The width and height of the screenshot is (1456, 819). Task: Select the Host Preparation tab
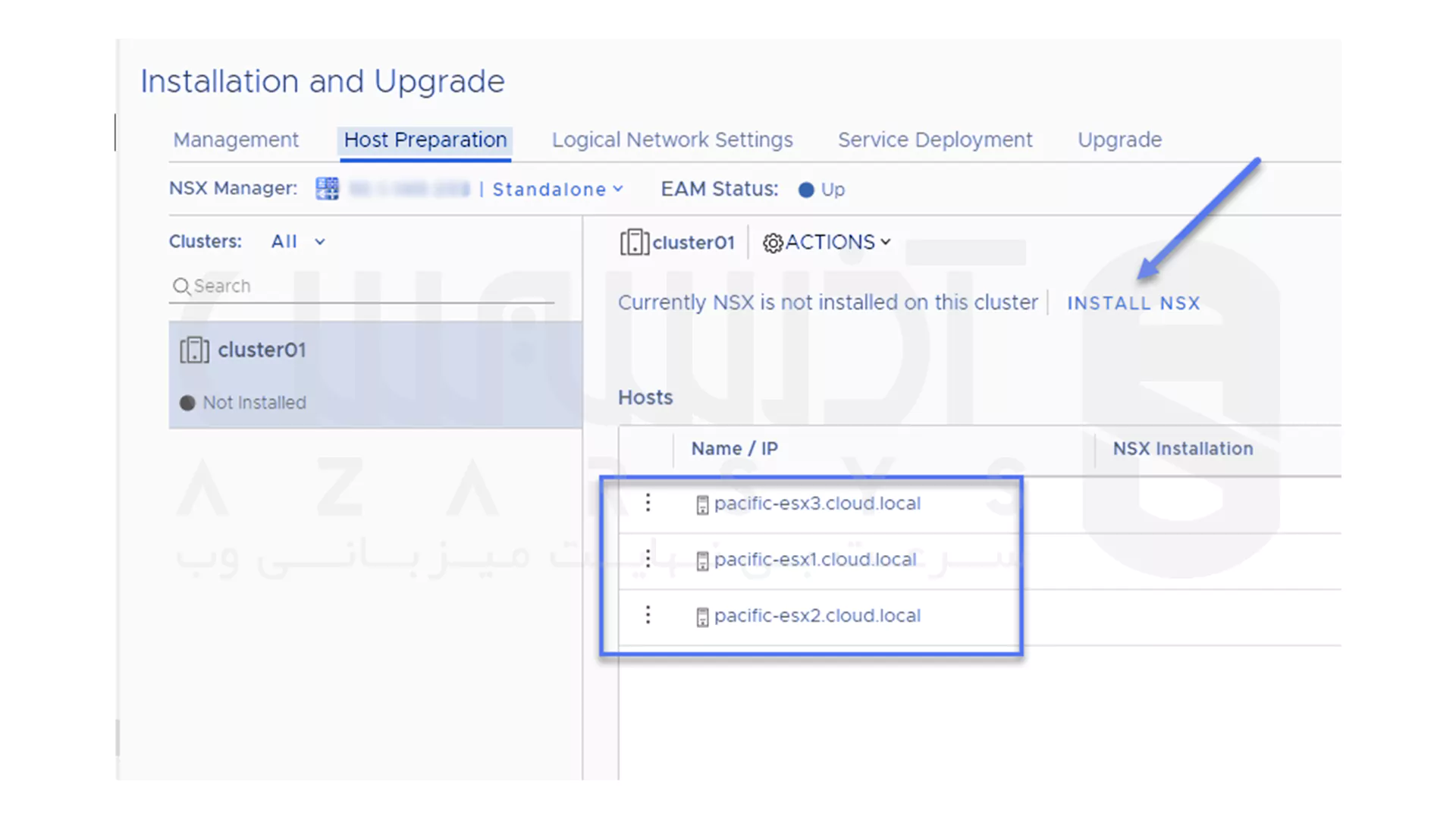pyautogui.click(x=425, y=140)
